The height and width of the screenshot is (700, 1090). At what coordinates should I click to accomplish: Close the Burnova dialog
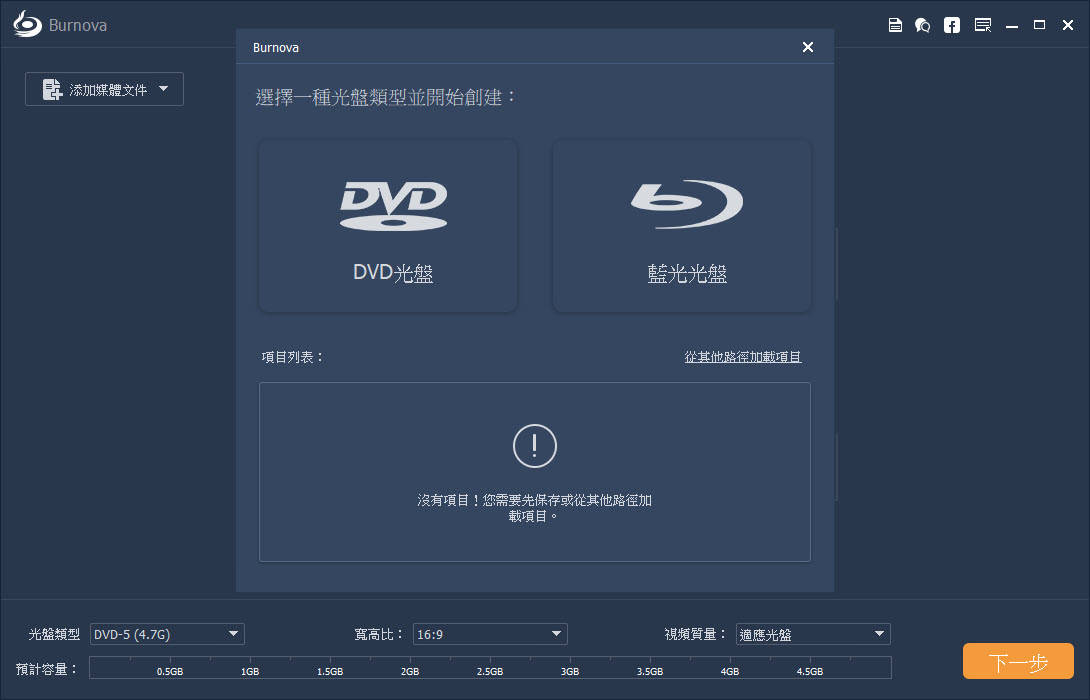[x=808, y=47]
